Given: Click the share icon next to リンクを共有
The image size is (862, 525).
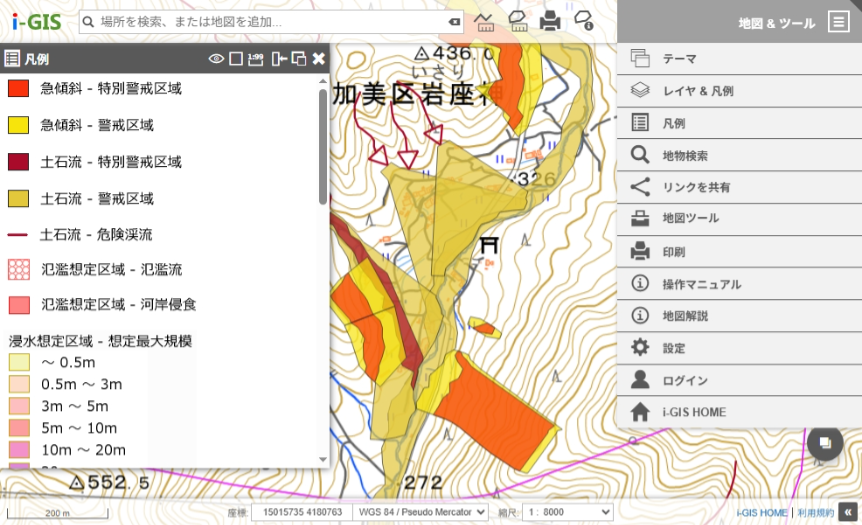Looking at the screenshot, I should coord(640,187).
